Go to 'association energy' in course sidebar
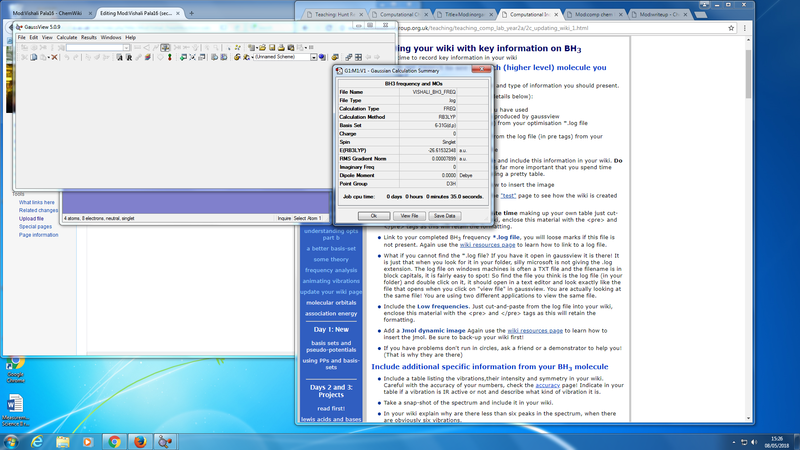 (x=331, y=314)
